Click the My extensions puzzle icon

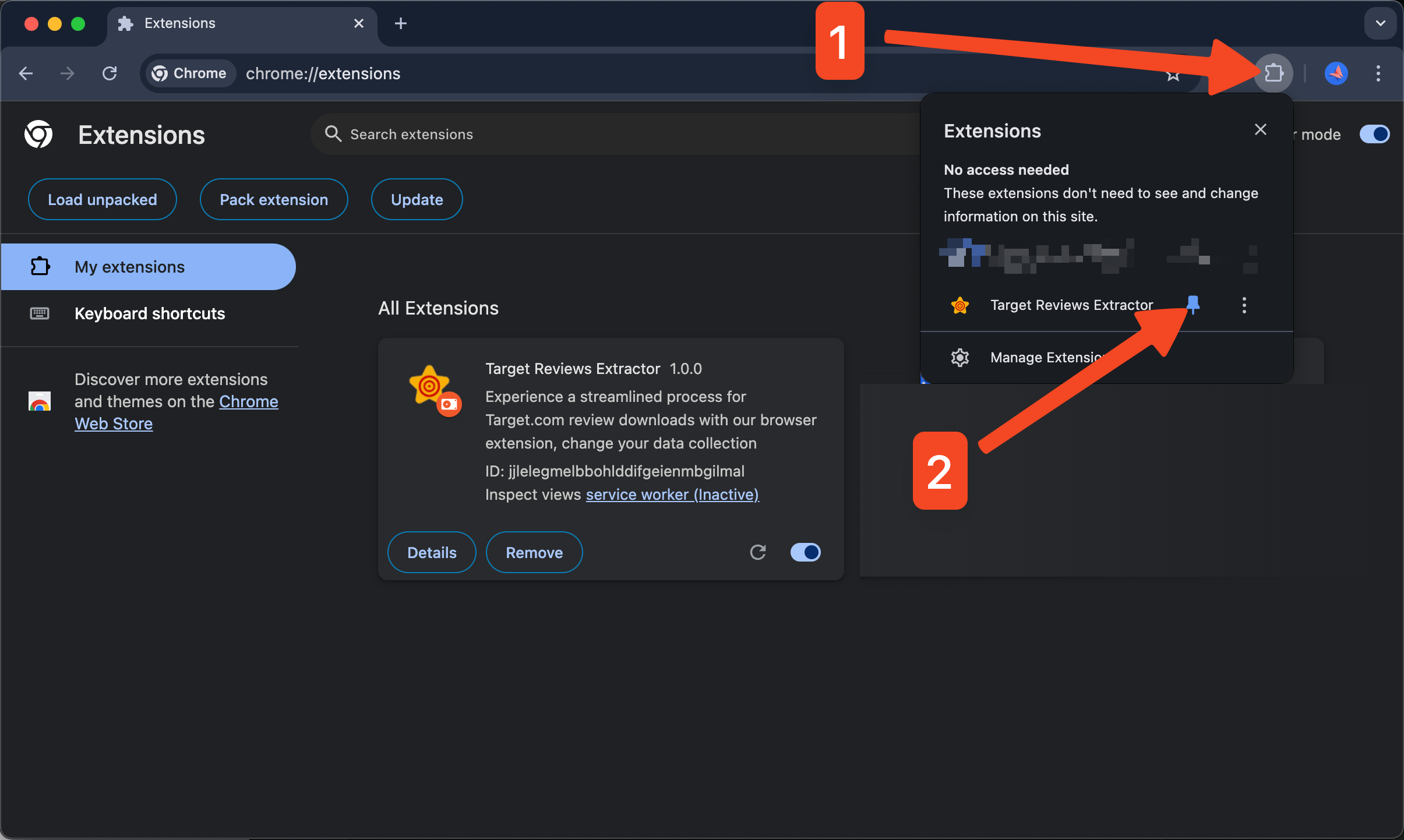point(40,267)
